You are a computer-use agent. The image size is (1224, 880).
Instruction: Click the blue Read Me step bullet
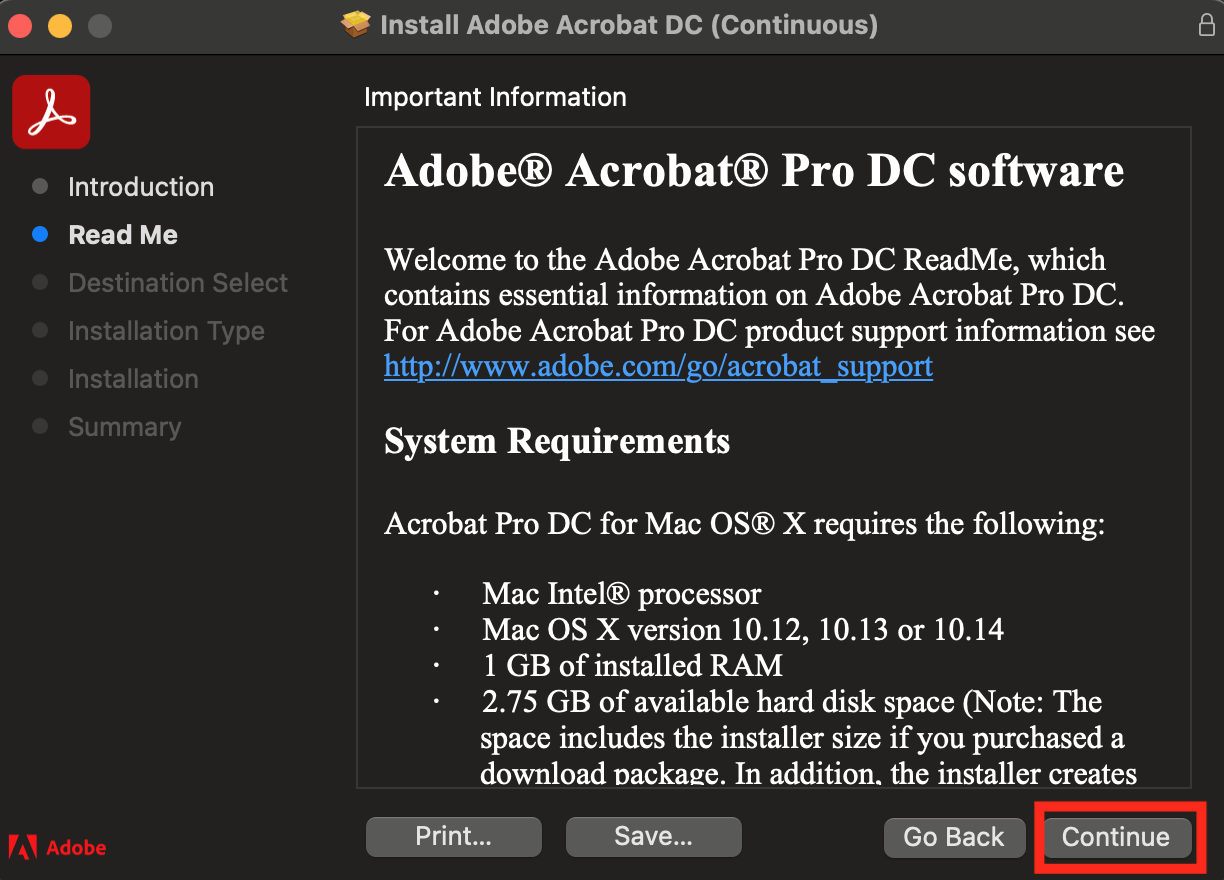point(40,235)
